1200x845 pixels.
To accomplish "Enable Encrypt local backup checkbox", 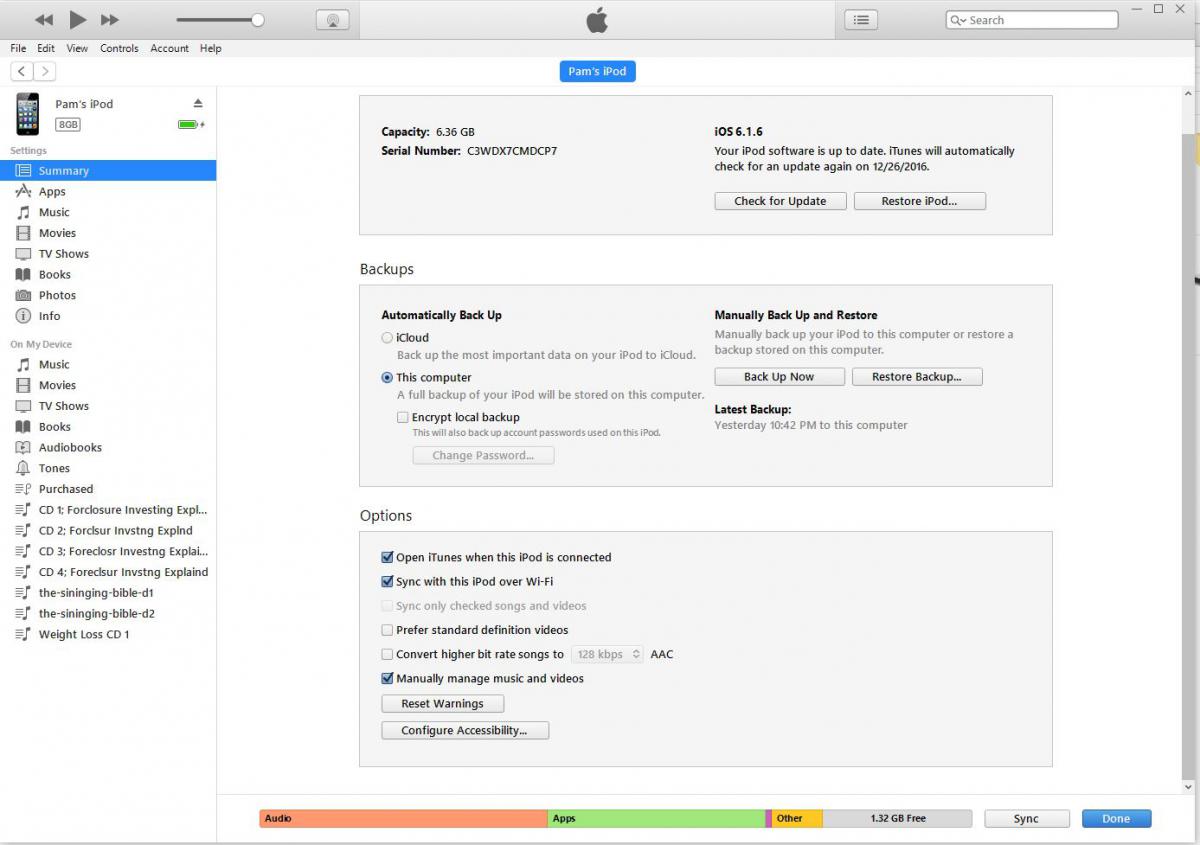I will 402,417.
